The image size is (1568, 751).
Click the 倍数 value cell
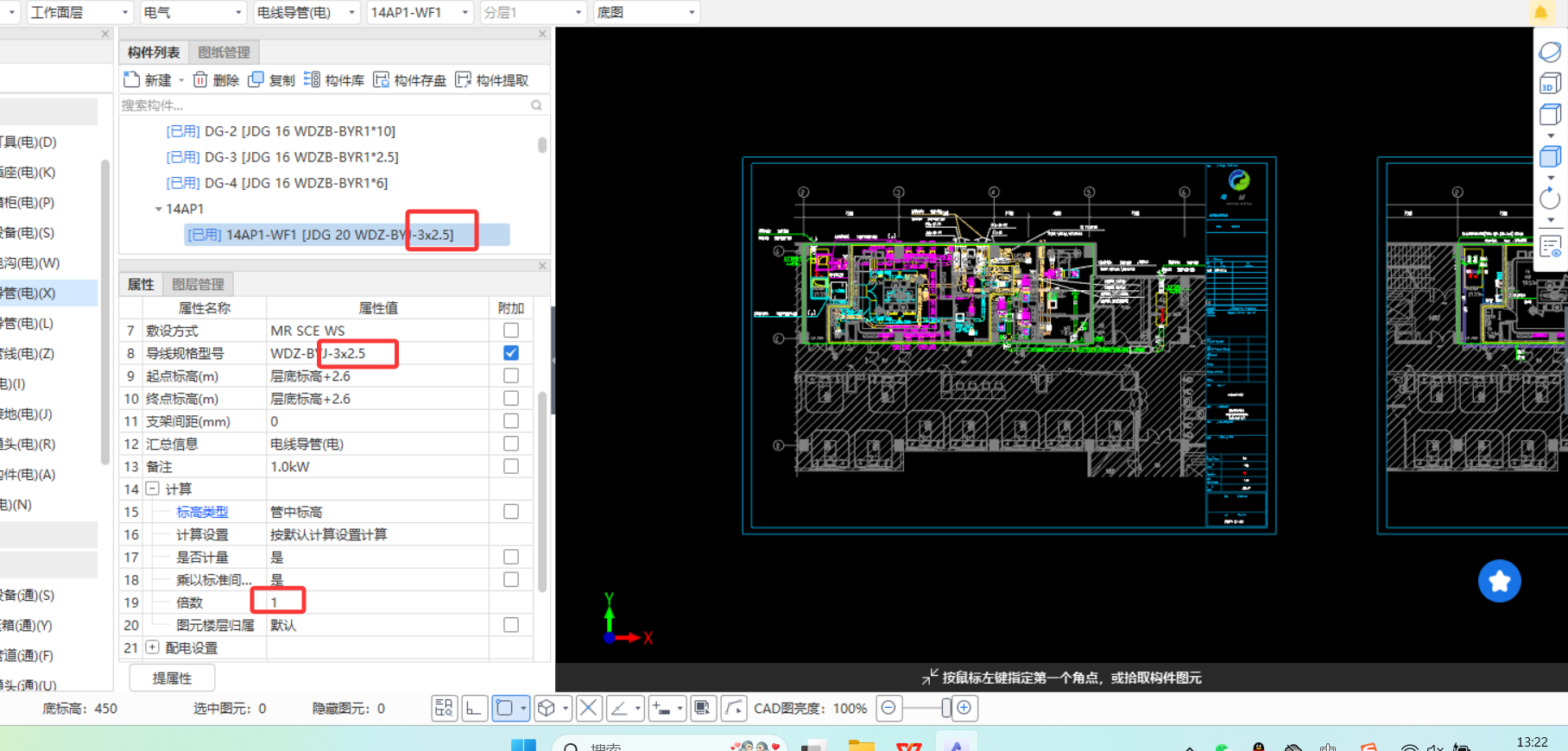[377, 603]
